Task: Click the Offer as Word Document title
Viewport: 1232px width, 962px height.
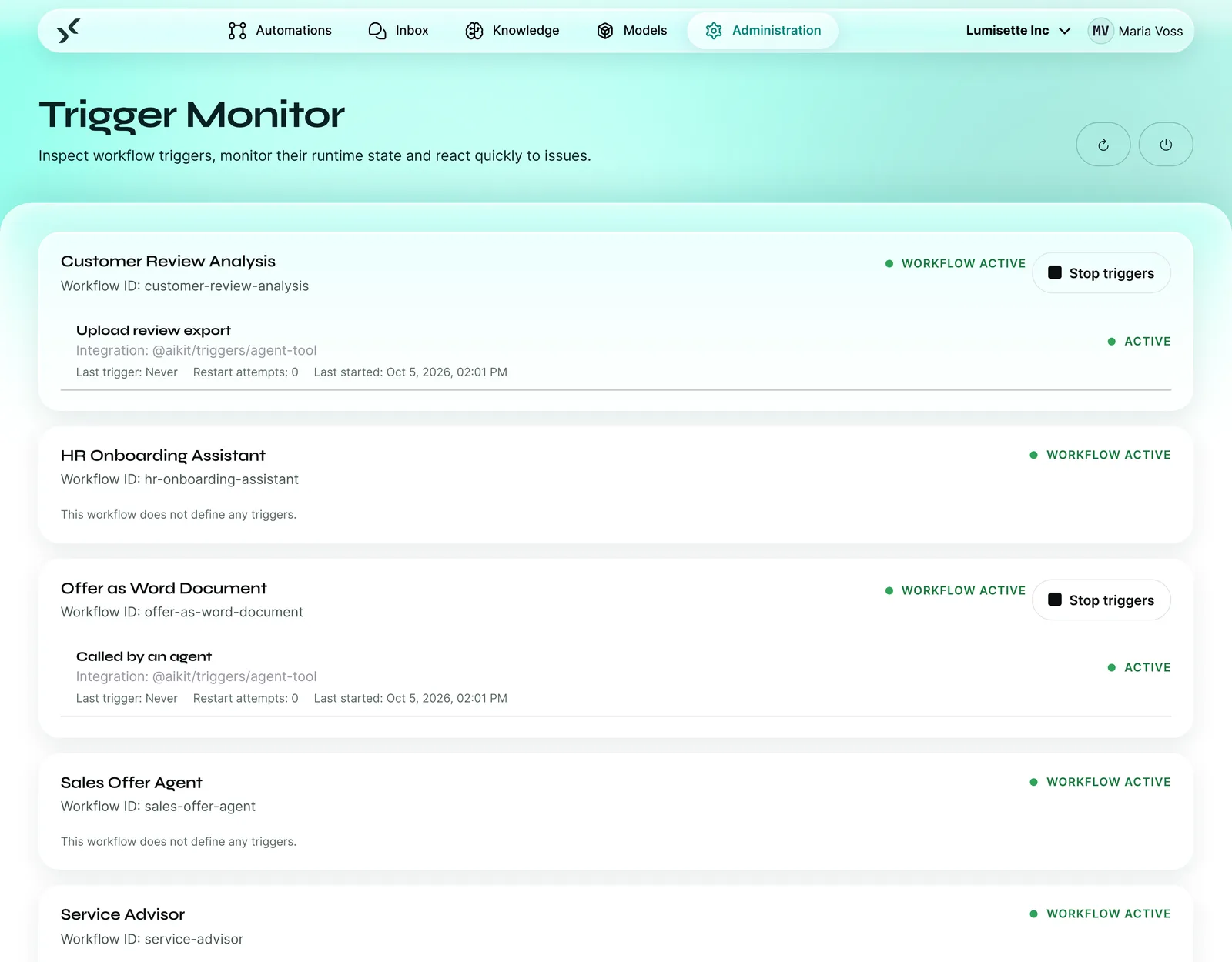Action: coord(164,589)
